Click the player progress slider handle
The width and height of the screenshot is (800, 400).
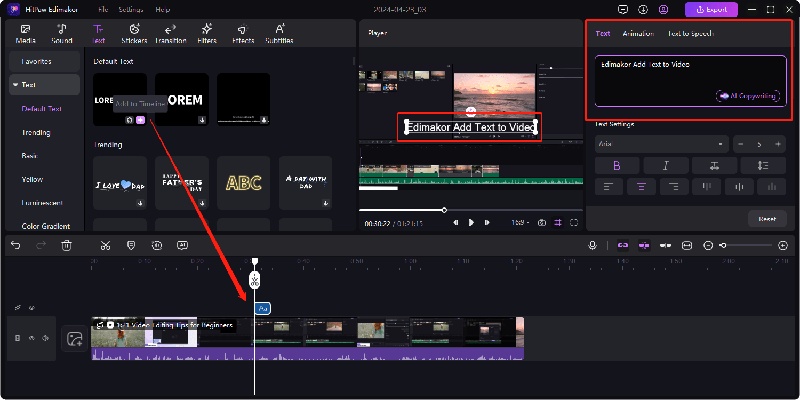coord(444,210)
